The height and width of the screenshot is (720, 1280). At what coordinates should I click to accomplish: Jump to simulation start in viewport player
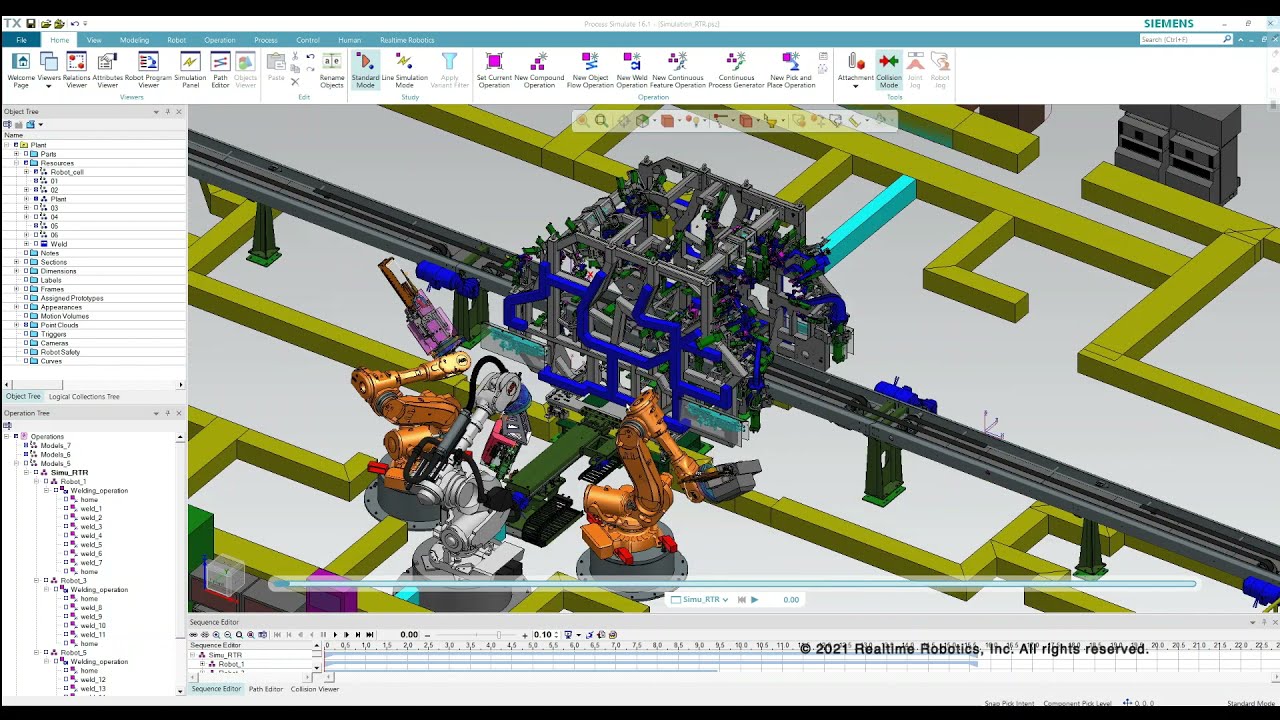(x=741, y=600)
